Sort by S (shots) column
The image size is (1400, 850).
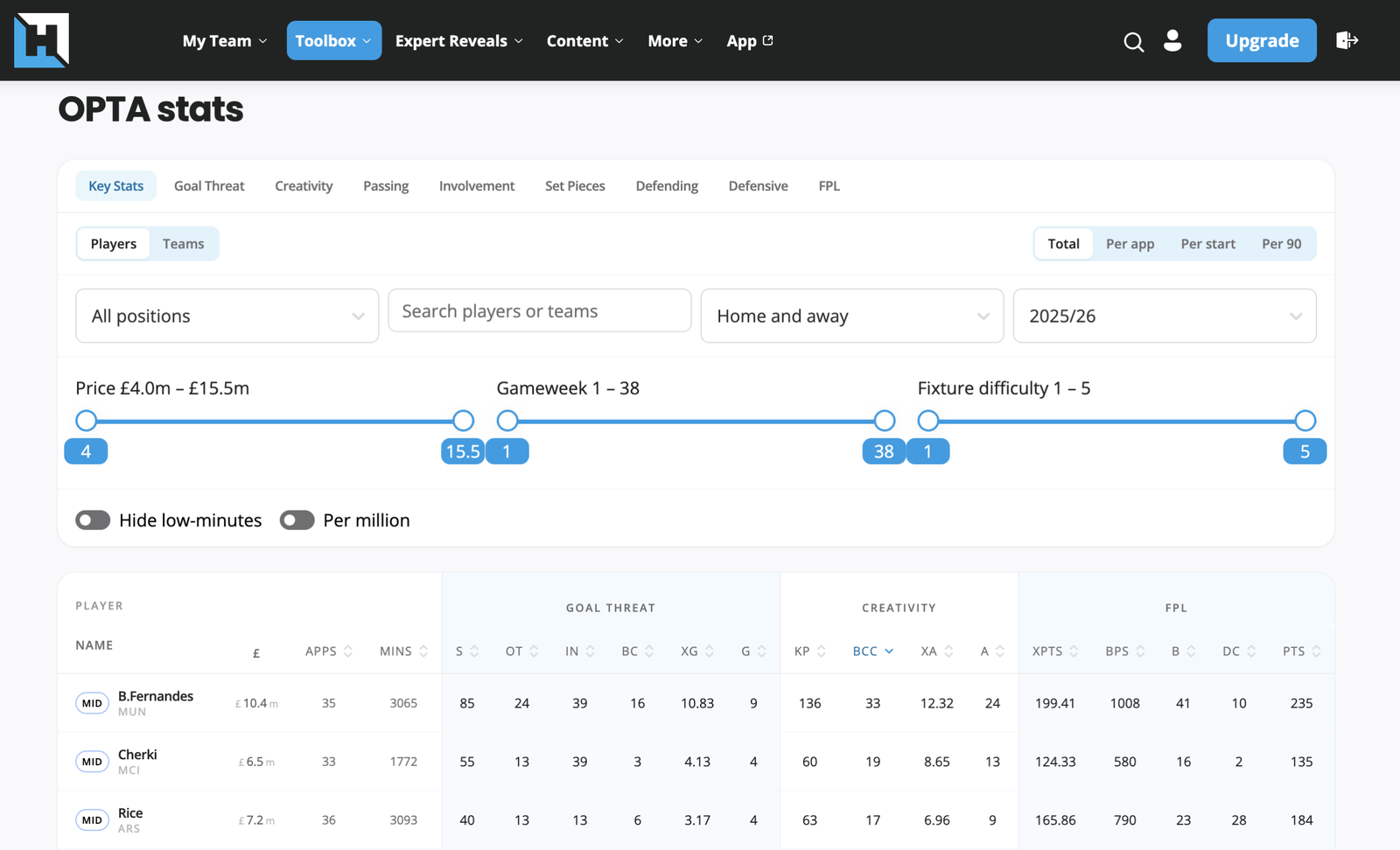coord(467,651)
